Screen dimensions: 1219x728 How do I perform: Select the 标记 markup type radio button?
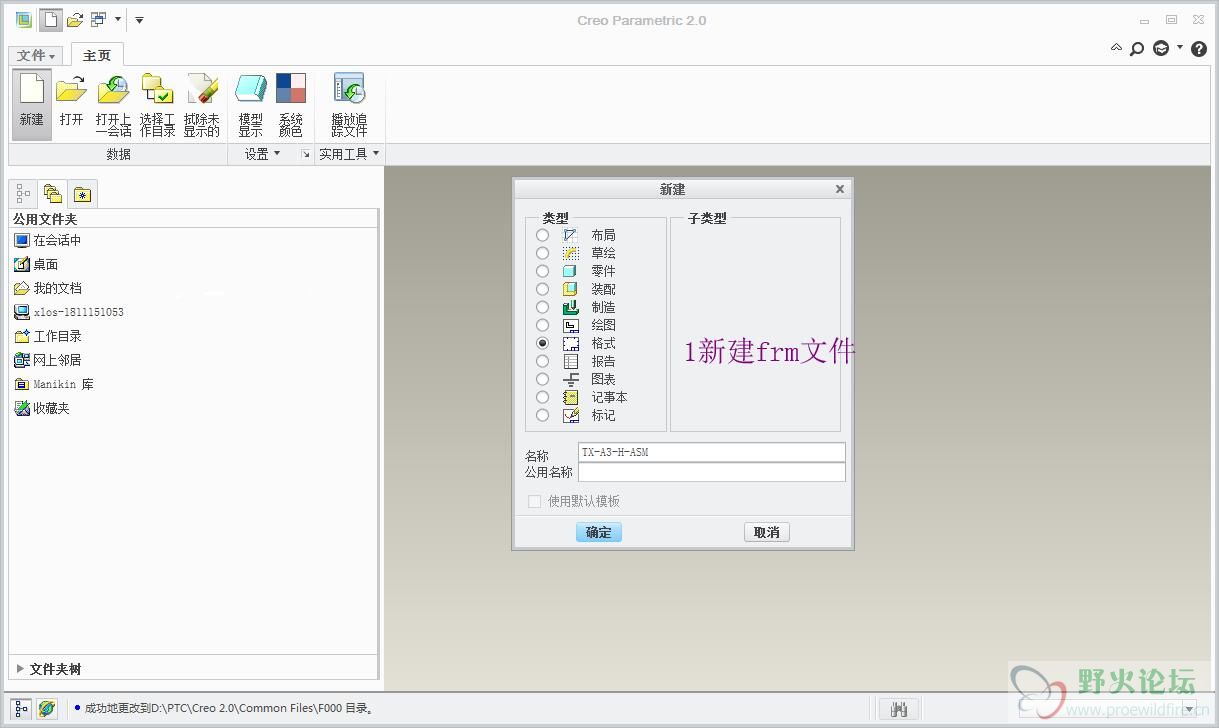(x=542, y=415)
